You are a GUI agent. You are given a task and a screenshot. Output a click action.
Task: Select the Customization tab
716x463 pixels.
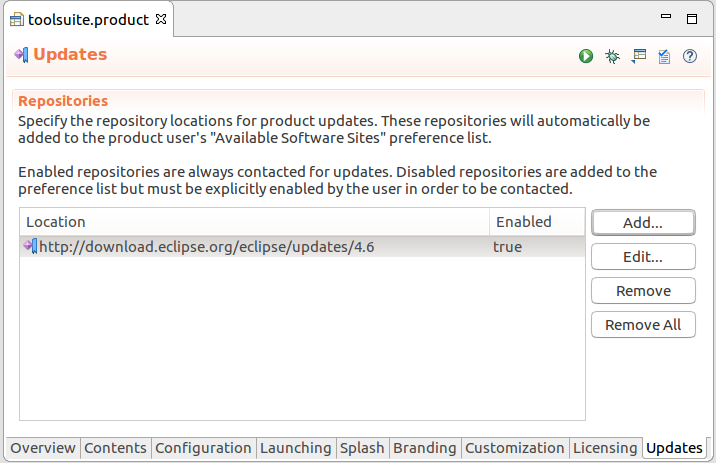click(x=515, y=448)
